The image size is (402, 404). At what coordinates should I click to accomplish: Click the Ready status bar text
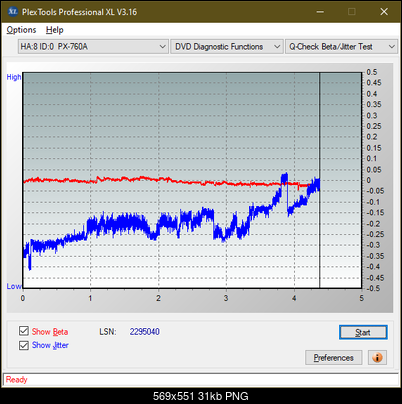[16, 380]
